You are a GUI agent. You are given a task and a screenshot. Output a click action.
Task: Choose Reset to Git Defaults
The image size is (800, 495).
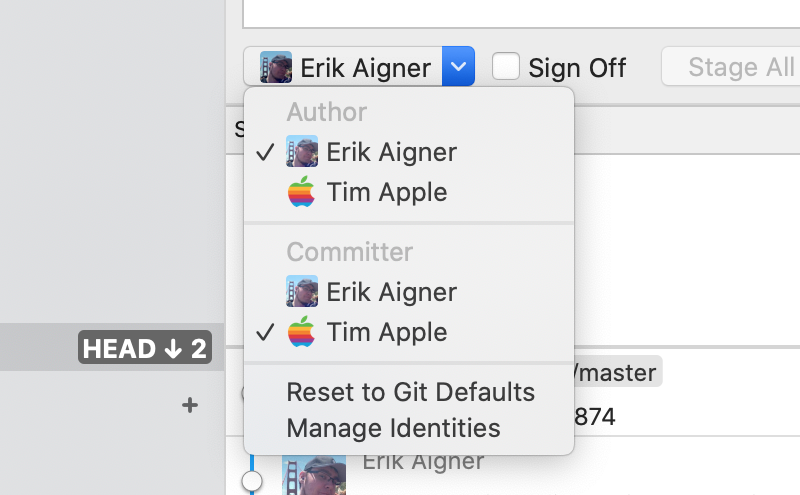coord(410,392)
